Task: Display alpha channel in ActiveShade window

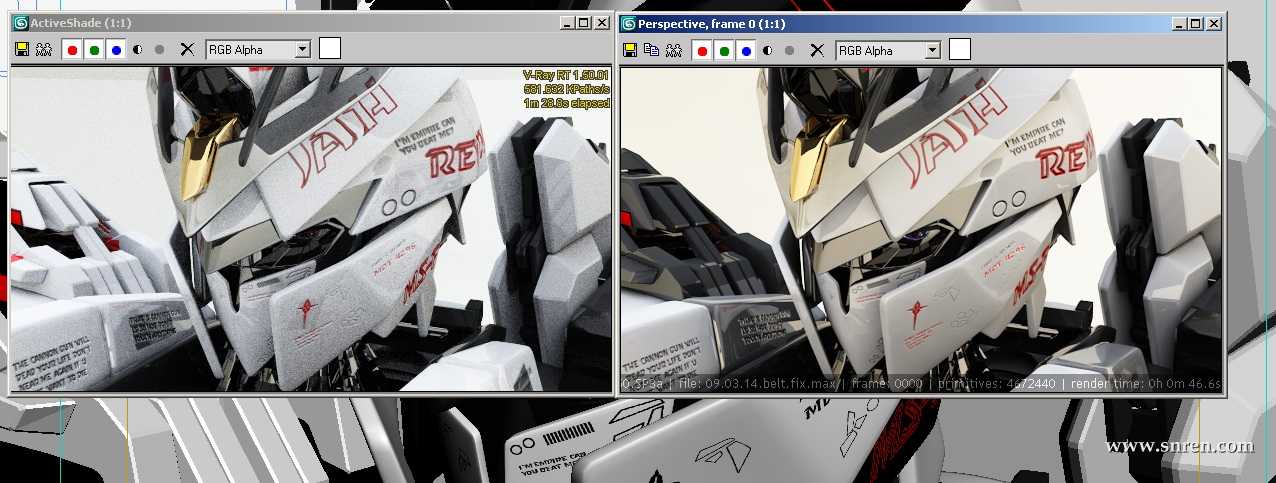Action: [x=137, y=49]
